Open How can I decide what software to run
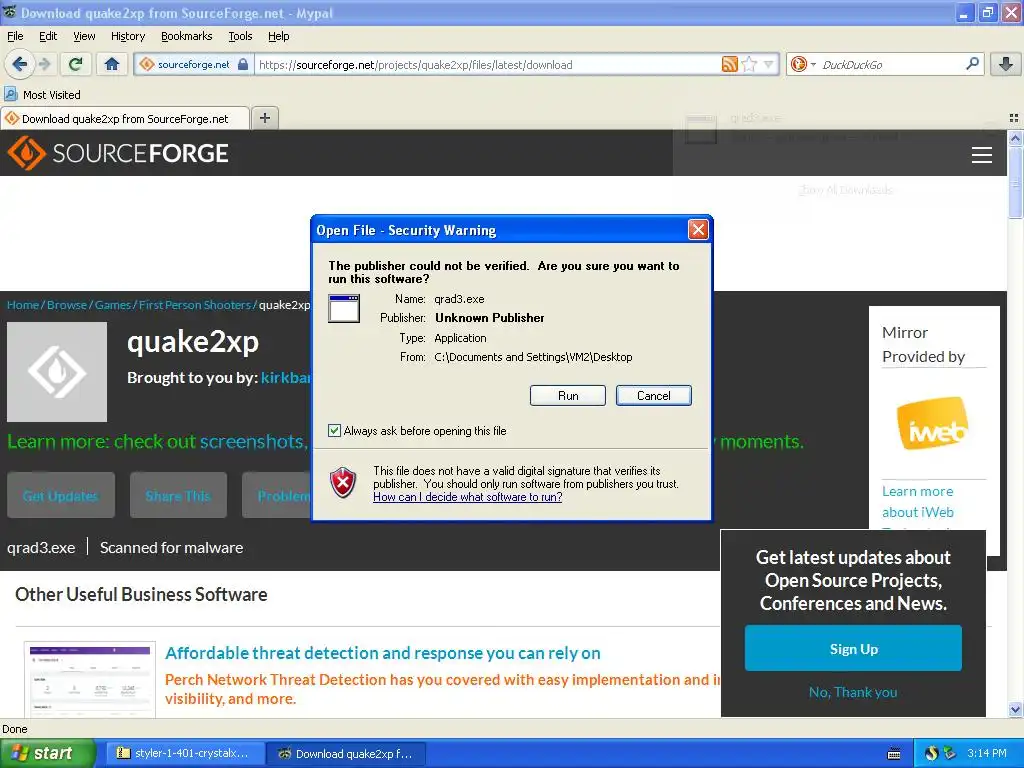 point(468,497)
